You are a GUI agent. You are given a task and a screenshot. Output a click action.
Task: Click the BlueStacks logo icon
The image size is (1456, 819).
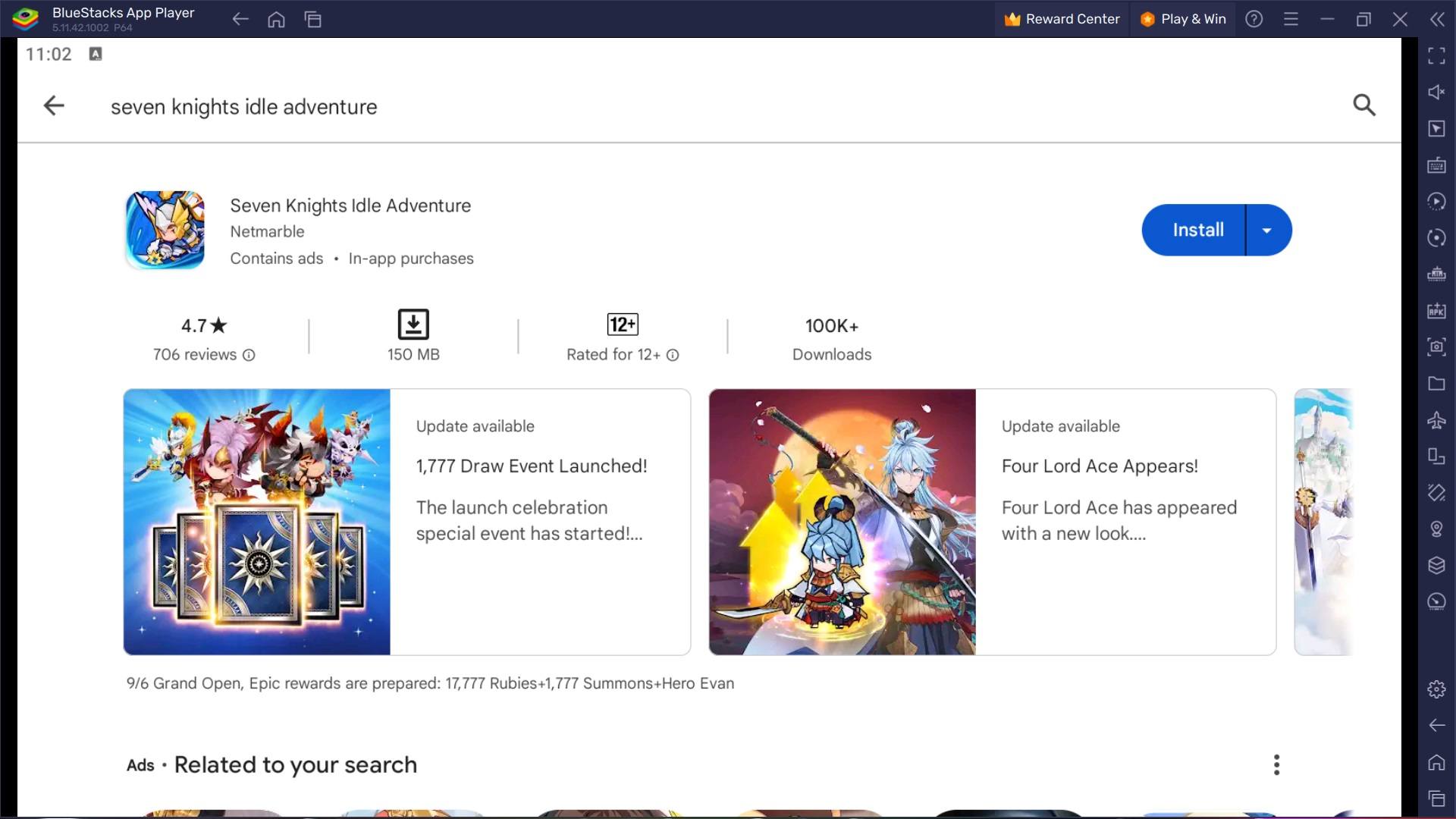[x=25, y=19]
